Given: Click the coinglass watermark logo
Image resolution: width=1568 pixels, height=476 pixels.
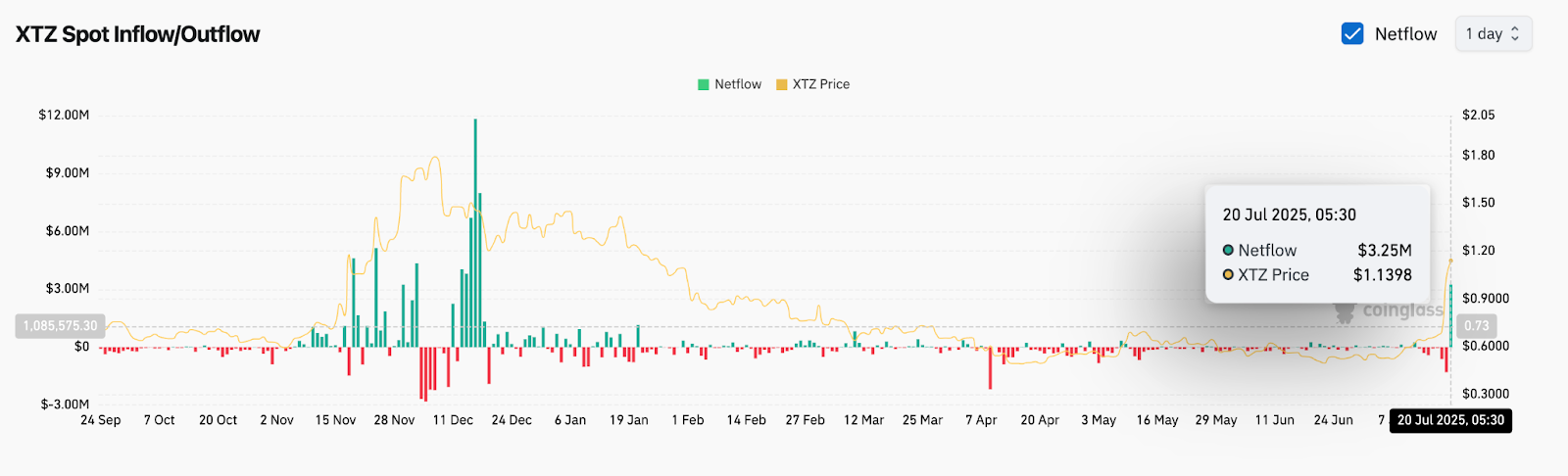Looking at the screenshot, I should tap(1390, 311).
